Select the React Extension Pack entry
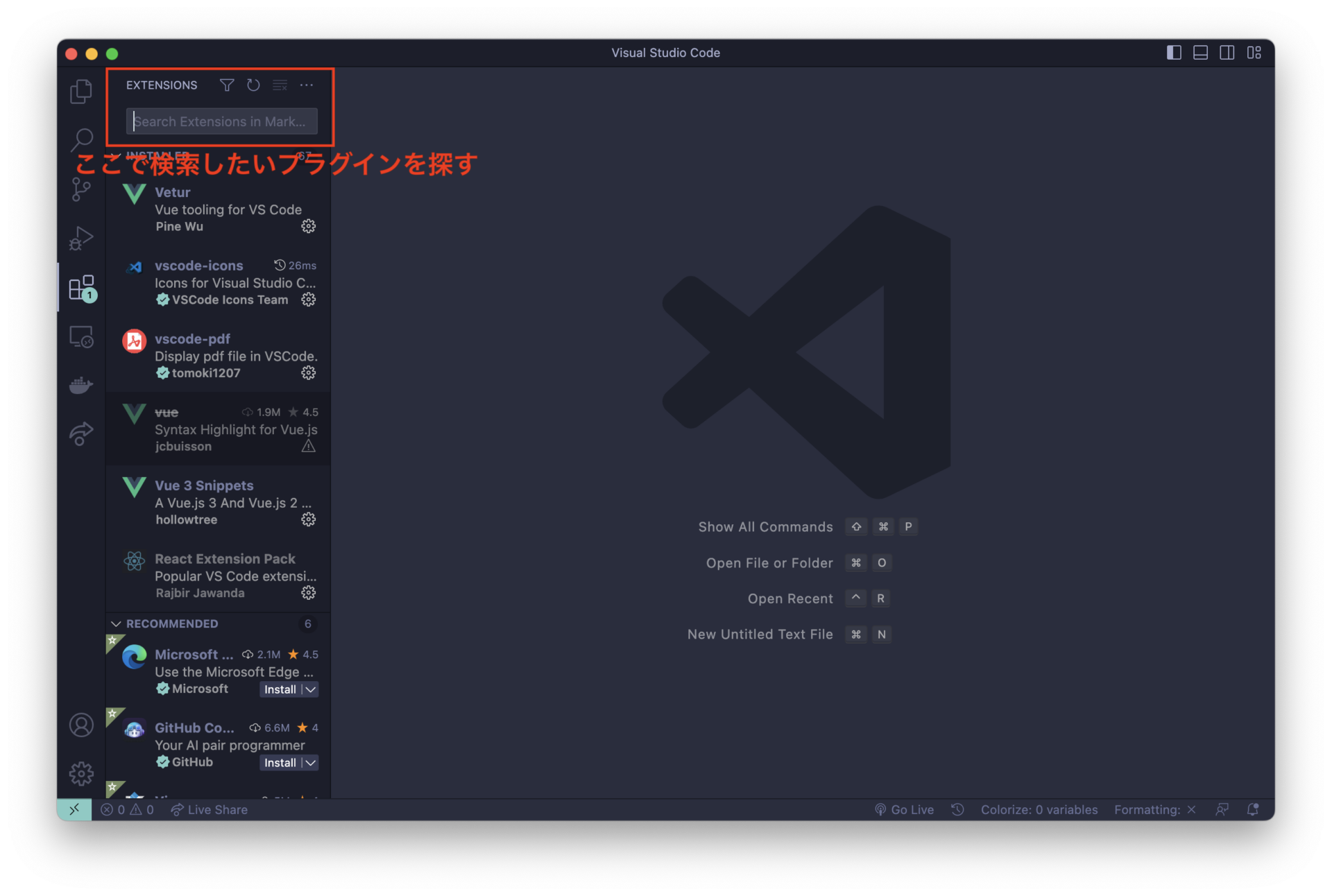 (x=219, y=576)
